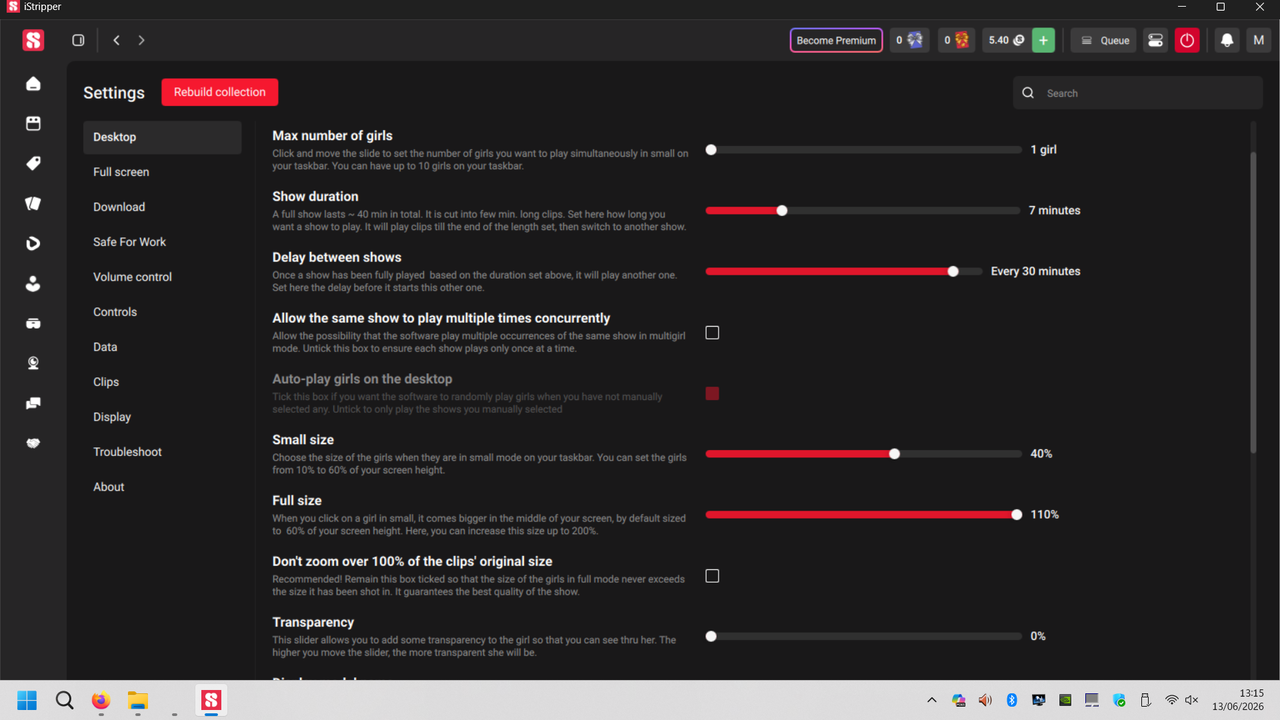Enable same show playing multiple times concurrently

(712, 332)
